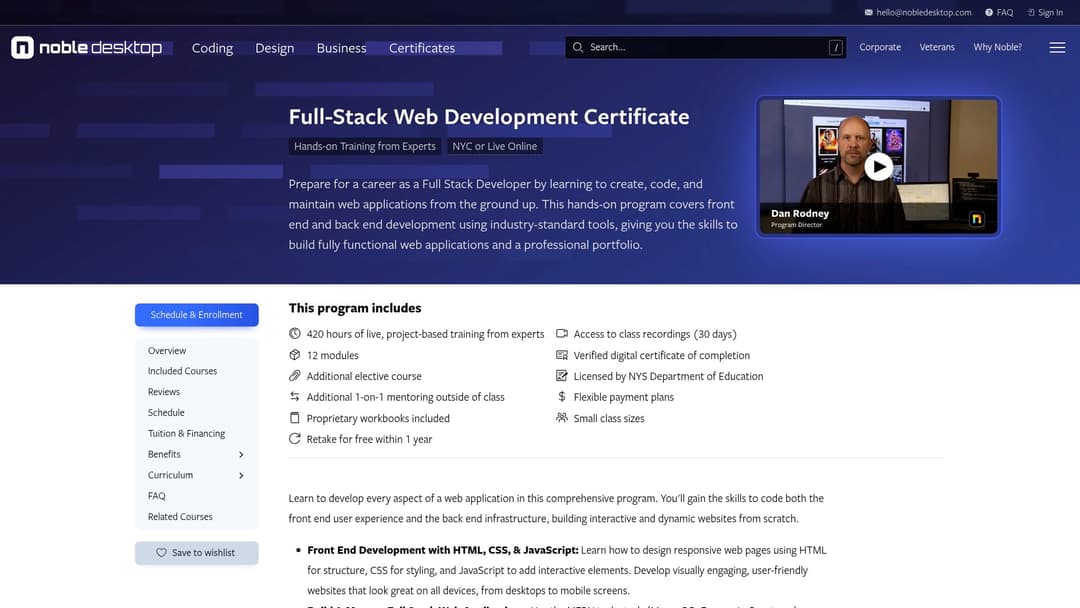Click the workbook icon beside Proprietary workbooks
The width and height of the screenshot is (1080, 608).
click(294, 418)
